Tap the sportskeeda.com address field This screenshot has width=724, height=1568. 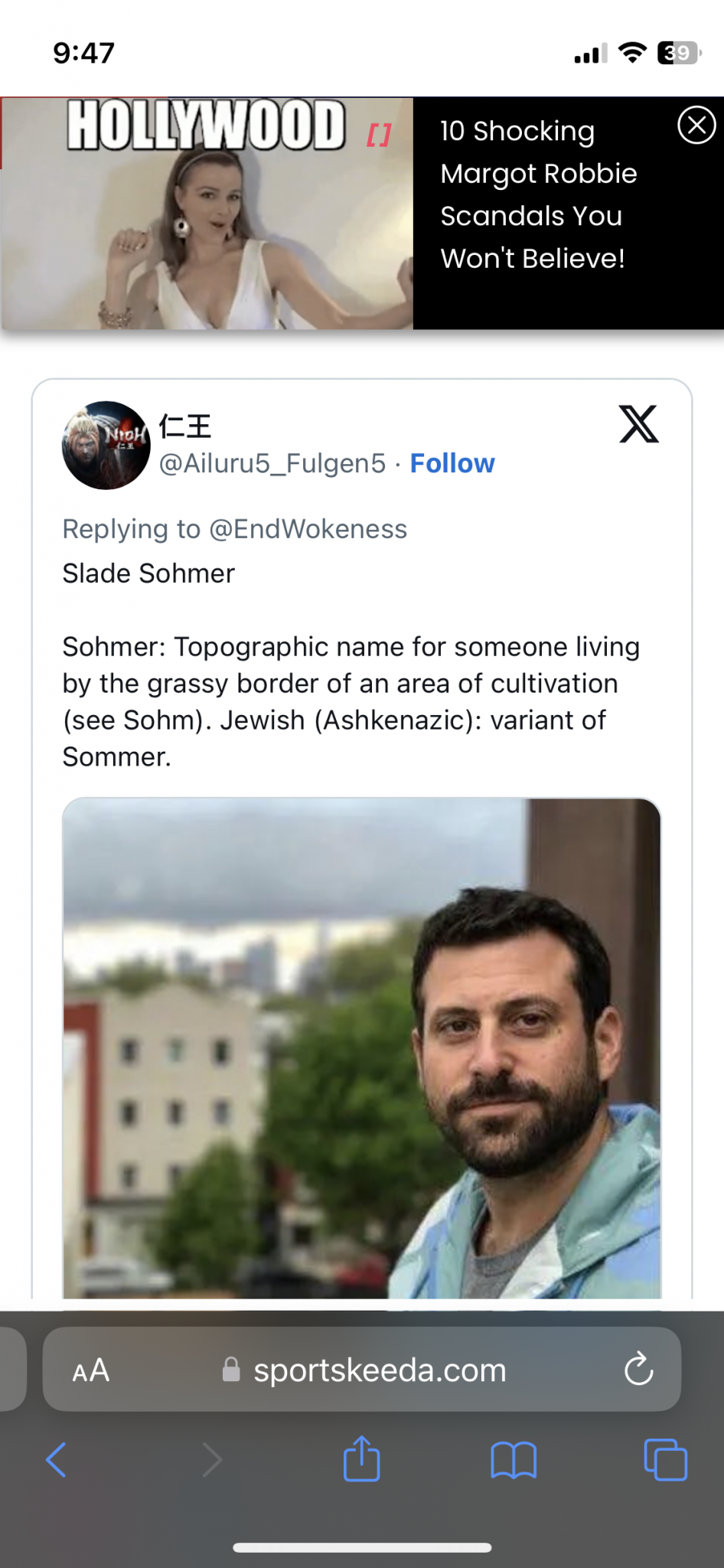click(x=380, y=1370)
